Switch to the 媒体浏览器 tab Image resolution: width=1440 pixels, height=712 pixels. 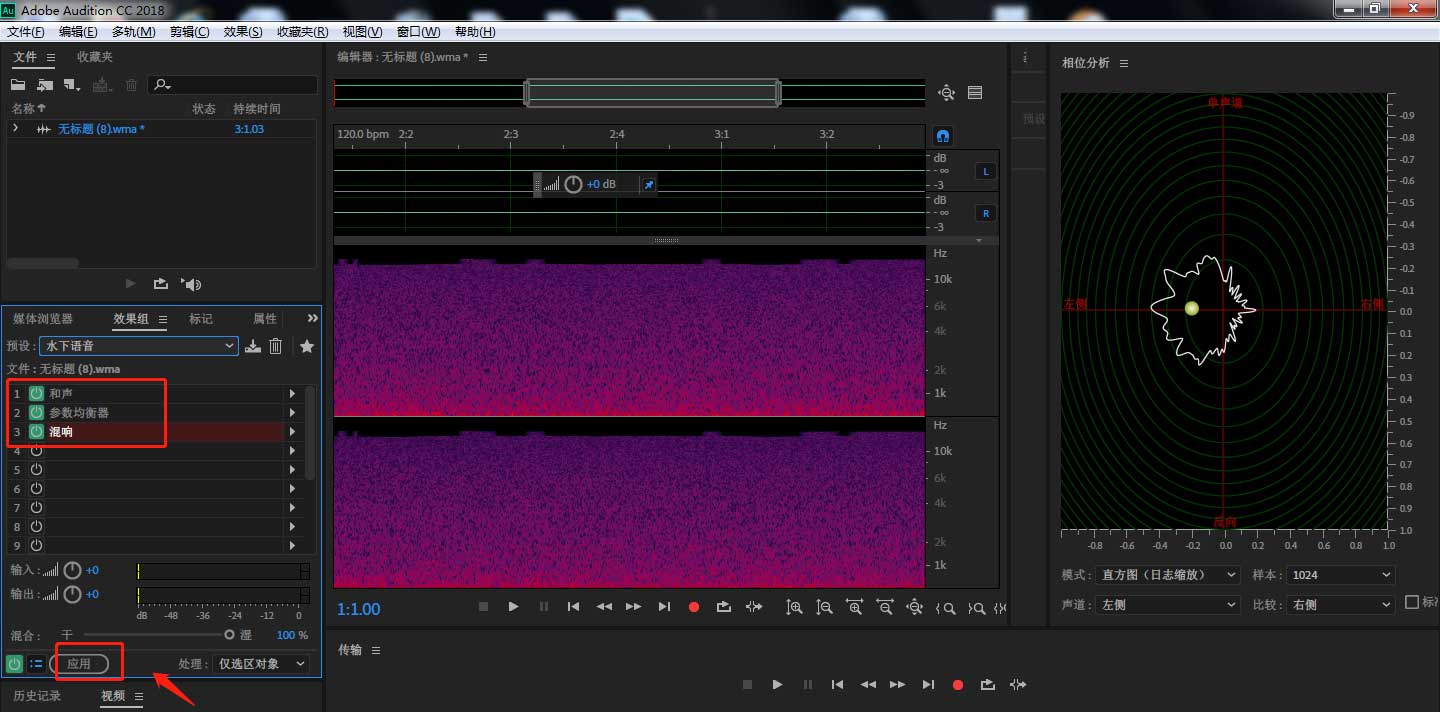pyautogui.click(x=43, y=319)
